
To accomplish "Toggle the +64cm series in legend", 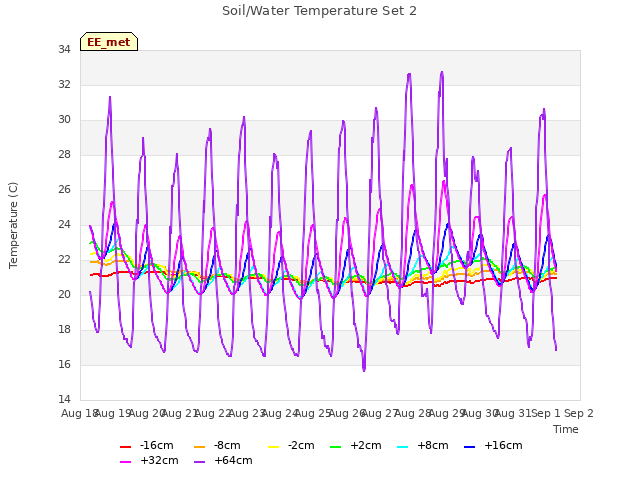I will (223, 460).
